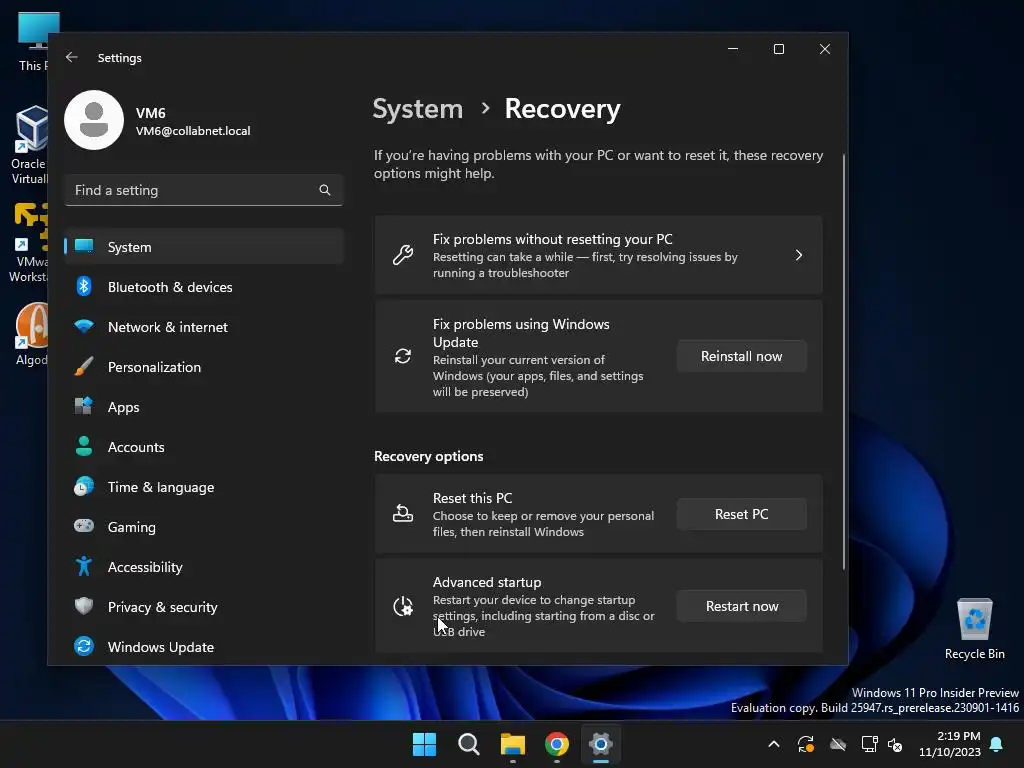
Task: Open Network & internet settings
Action: pos(204,327)
